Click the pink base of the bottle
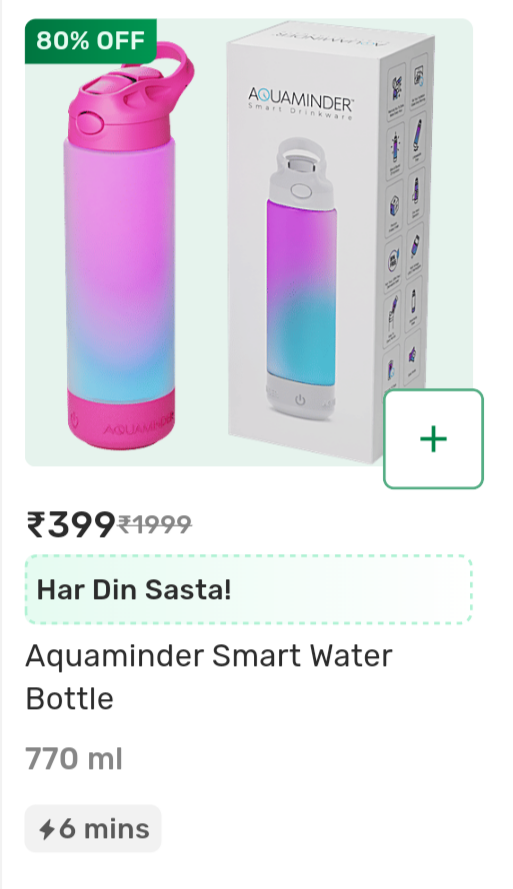Image resolution: width=513 pixels, height=889 pixels. pos(122,418)
